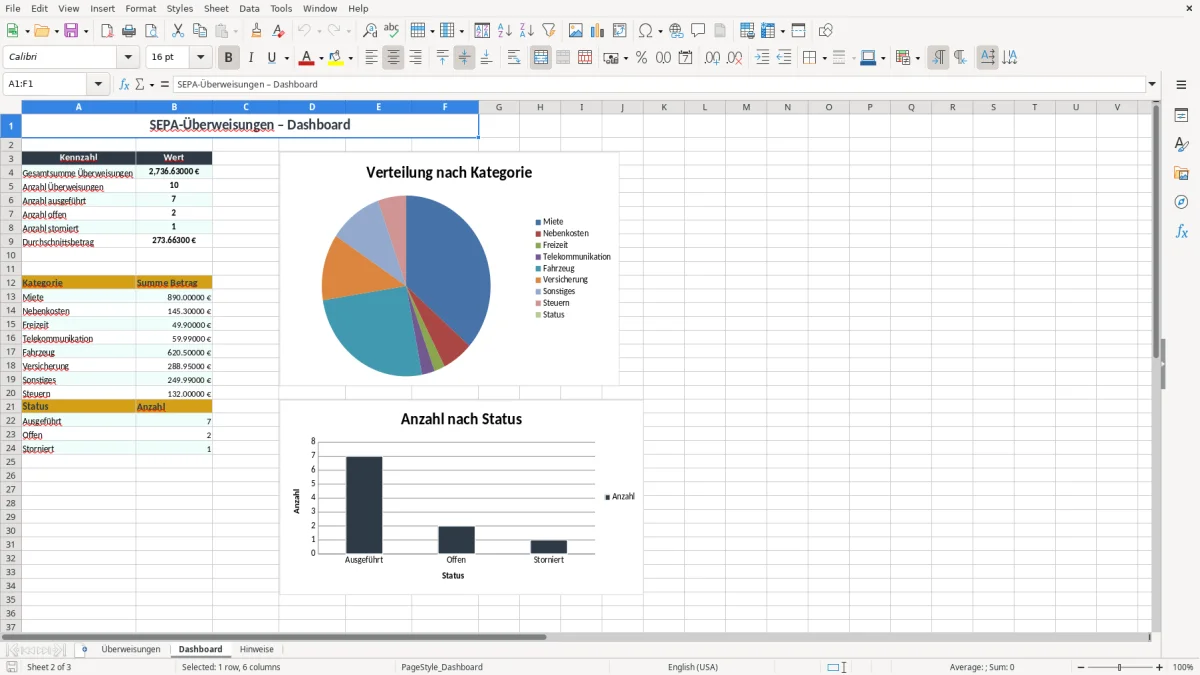
Task: Format cell as date
Action: pos(685,58)
